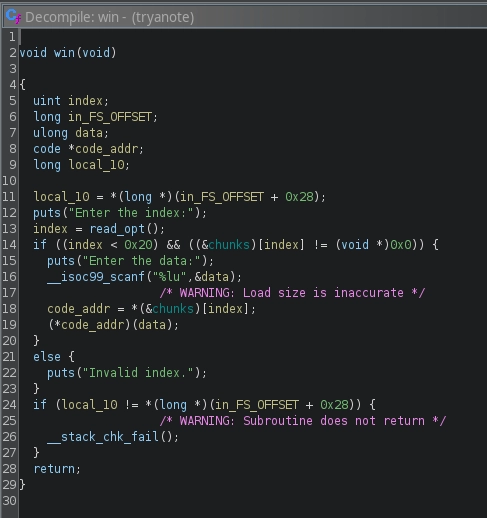Click the chunks reference on line 18

click(x=173, y=309)
